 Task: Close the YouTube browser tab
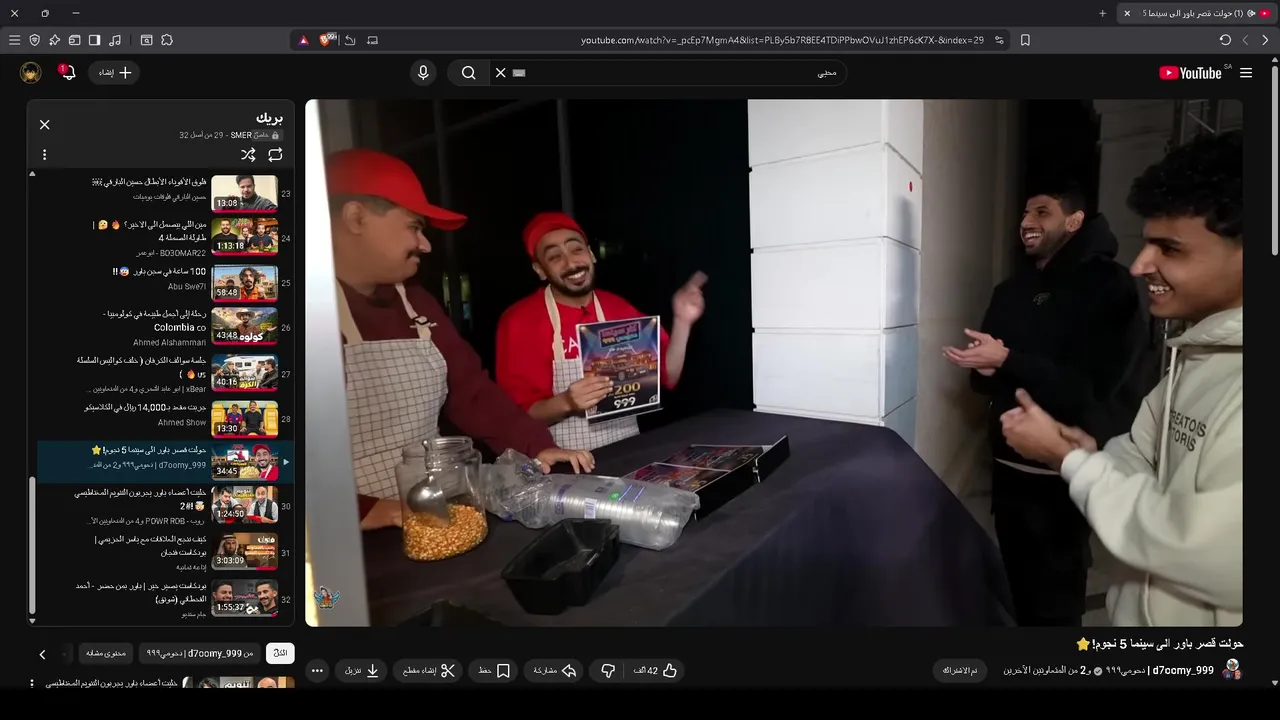(x=1127, y=13)
